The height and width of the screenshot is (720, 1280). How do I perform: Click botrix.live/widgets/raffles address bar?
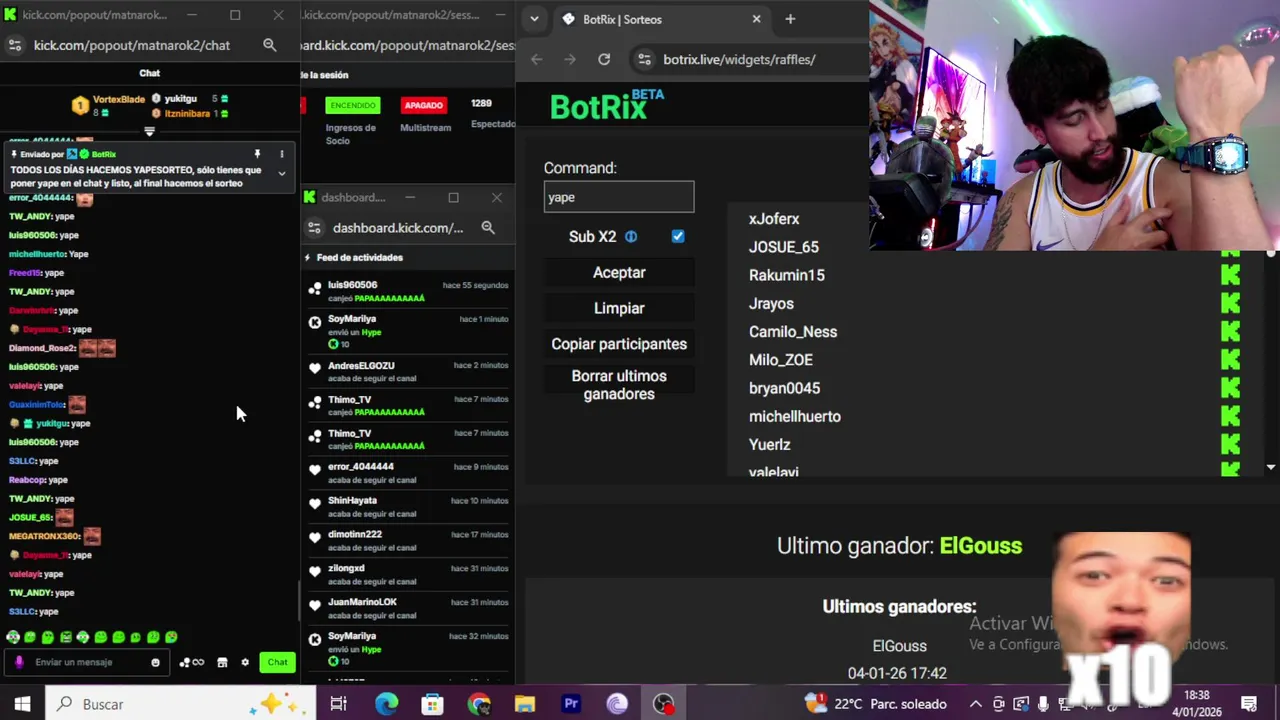740,59
